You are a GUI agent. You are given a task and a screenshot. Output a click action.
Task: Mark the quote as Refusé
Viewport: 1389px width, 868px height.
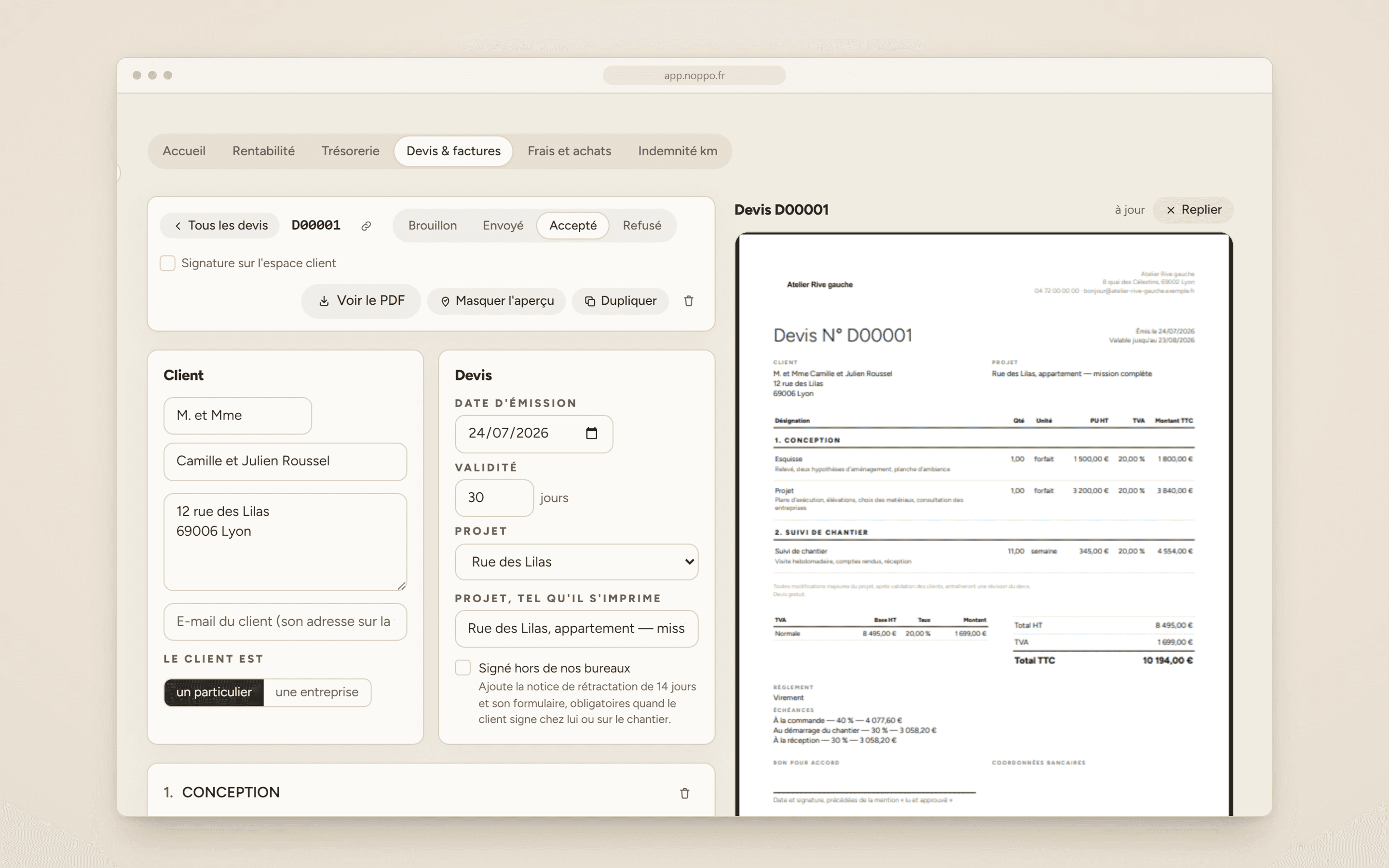[x=642, y=226]
